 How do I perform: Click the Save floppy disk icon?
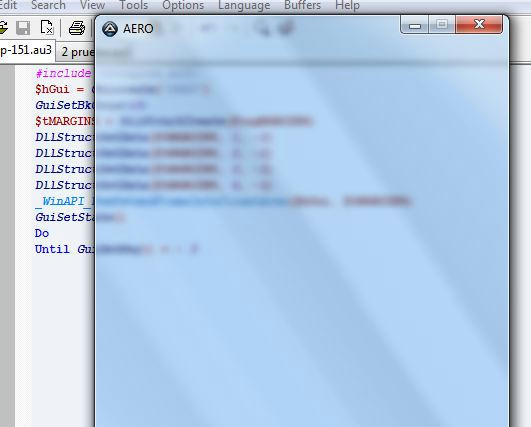(x=23, y=28)
